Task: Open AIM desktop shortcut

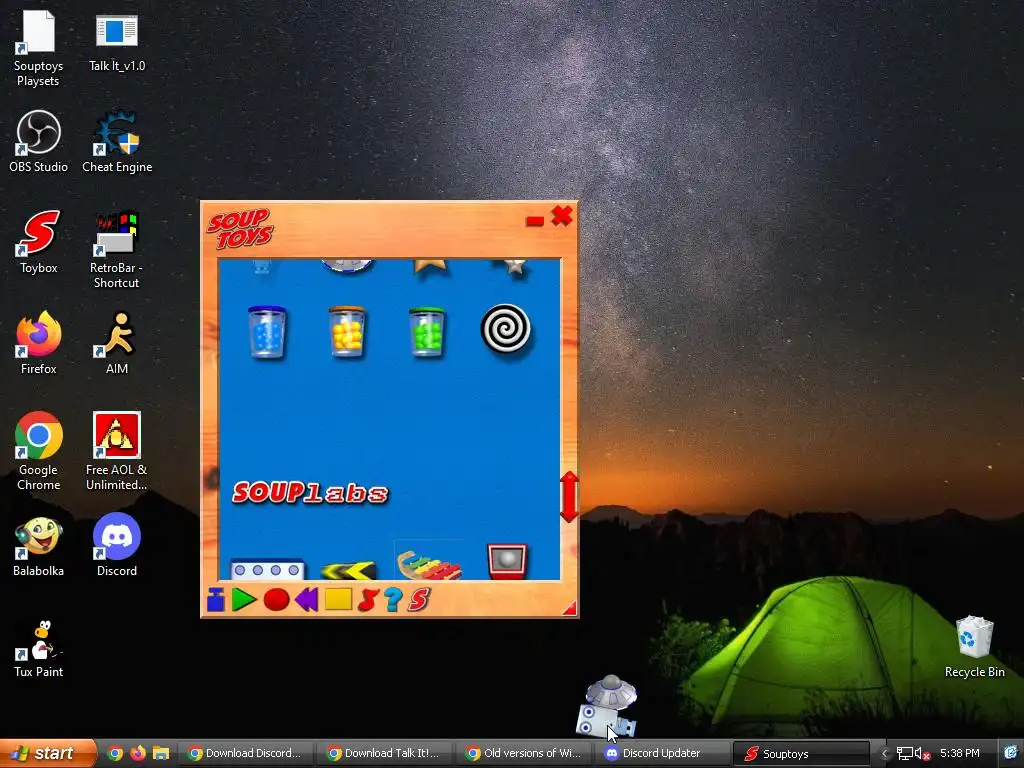Action: [x=117, y=344]
